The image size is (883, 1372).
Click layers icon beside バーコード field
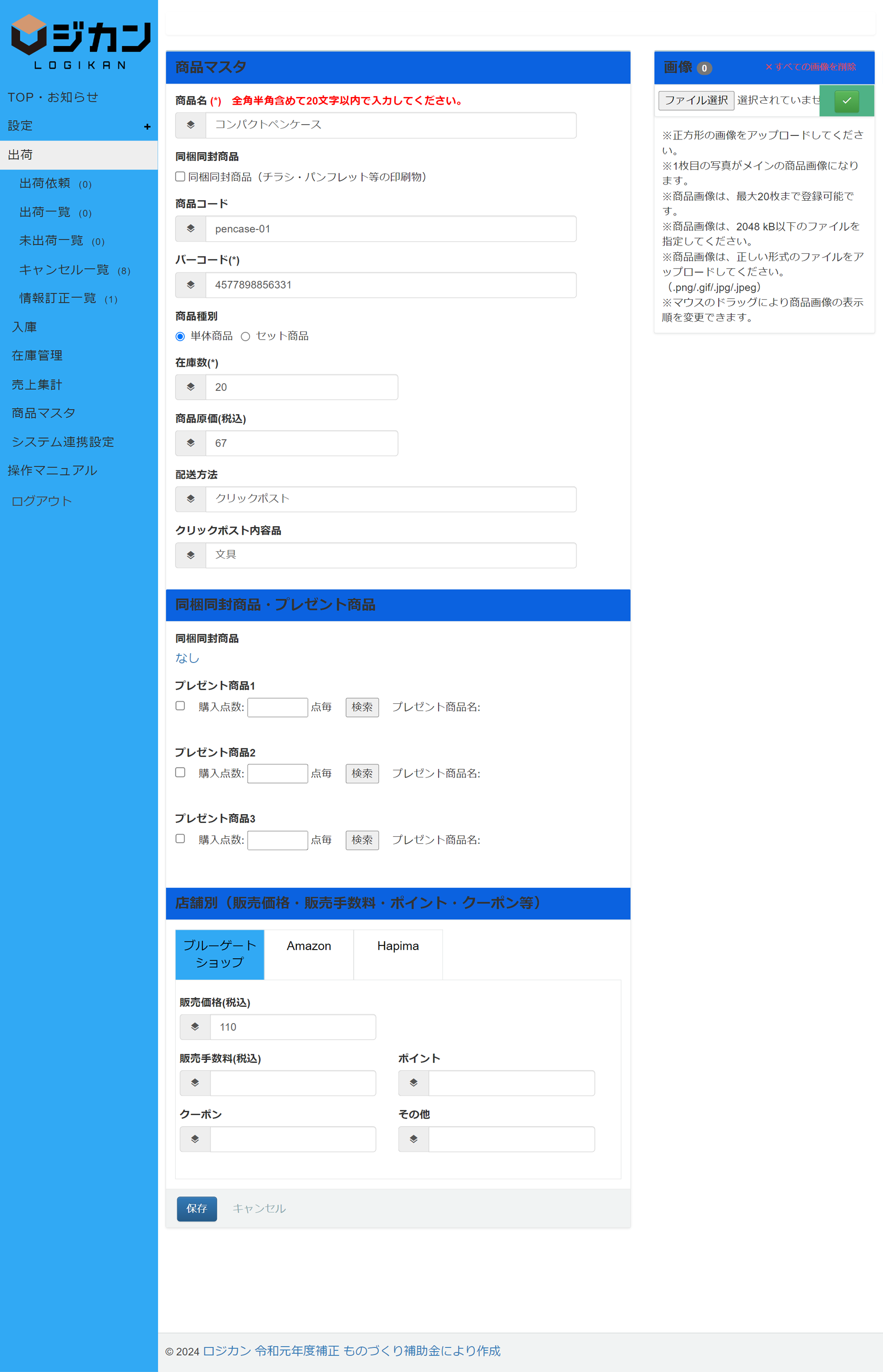click(x=191, y=285)
